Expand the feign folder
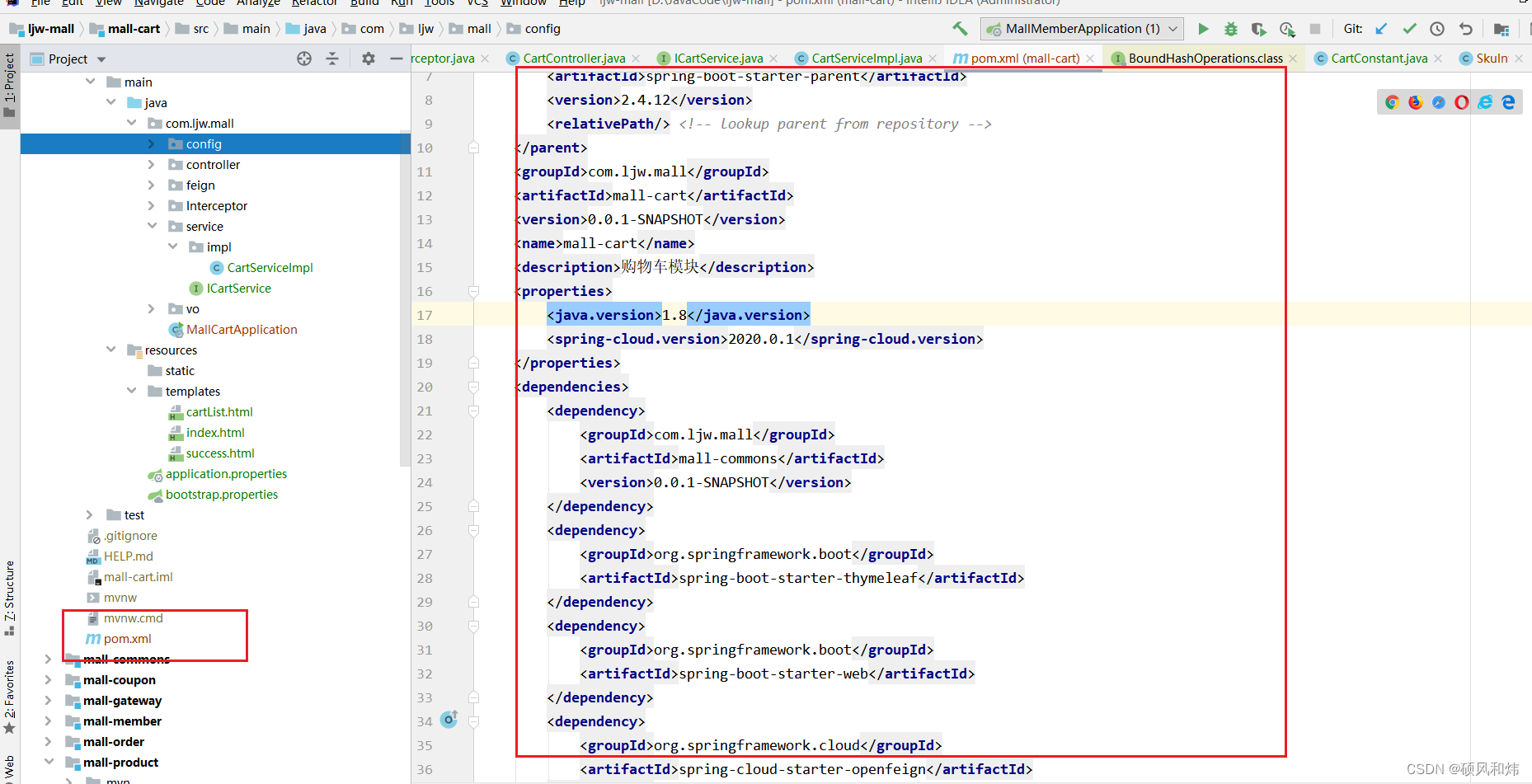 pos(151,185)
